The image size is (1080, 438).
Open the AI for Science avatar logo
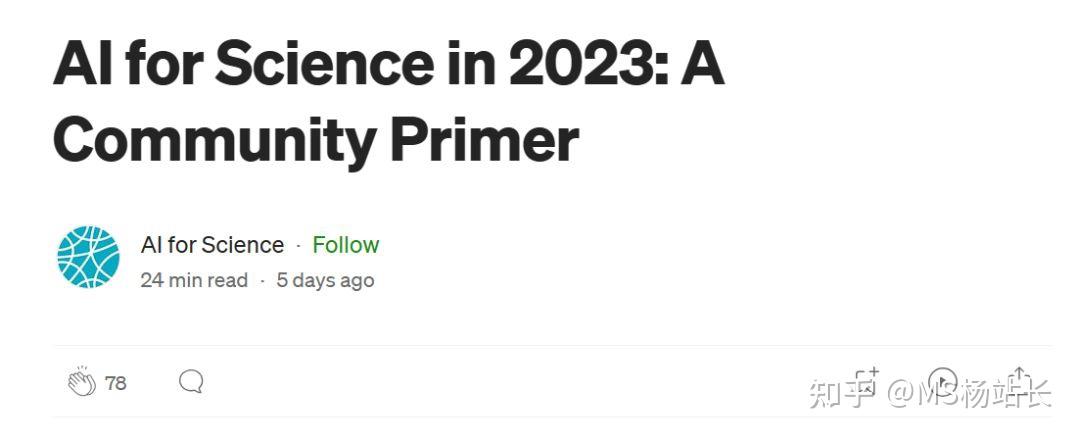pos(88,257)
